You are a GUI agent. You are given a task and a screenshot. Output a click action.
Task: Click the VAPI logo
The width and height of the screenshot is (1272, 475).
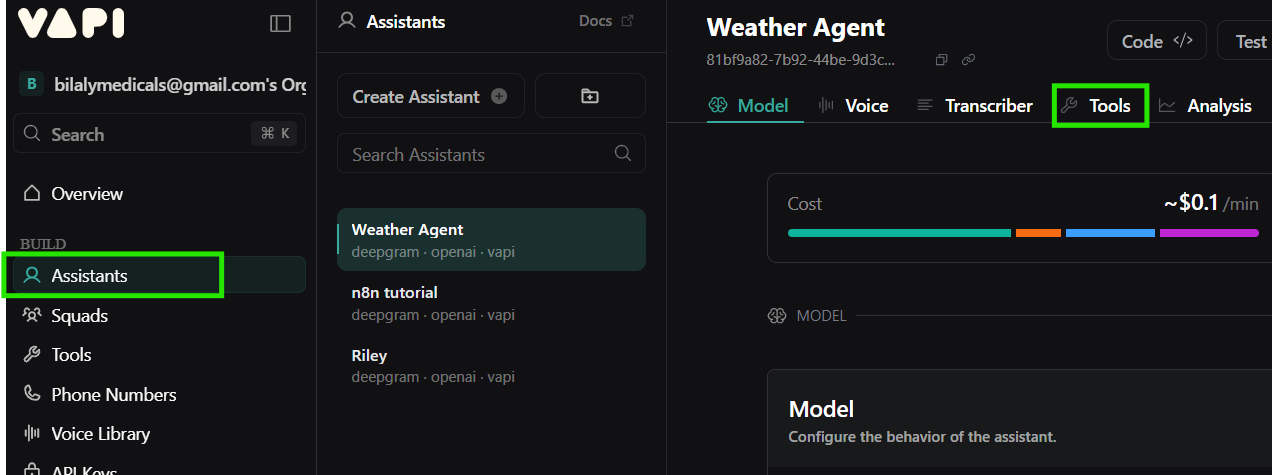tap(71, 23)
